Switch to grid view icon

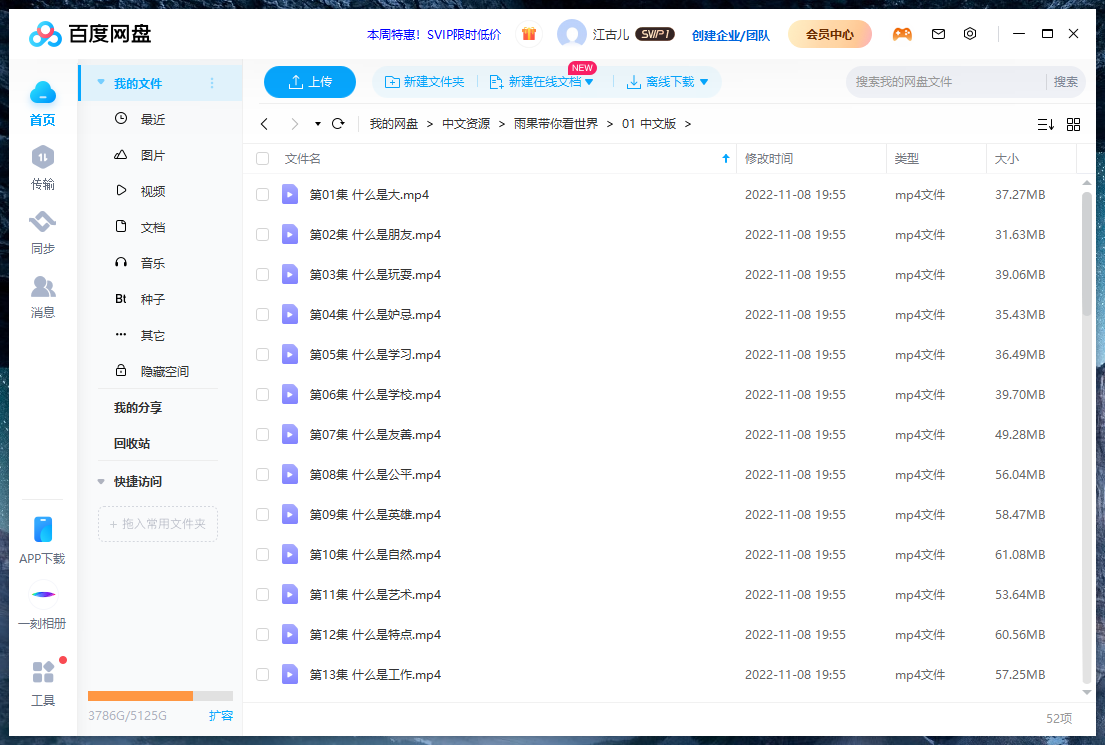(x=1073, y=125)
